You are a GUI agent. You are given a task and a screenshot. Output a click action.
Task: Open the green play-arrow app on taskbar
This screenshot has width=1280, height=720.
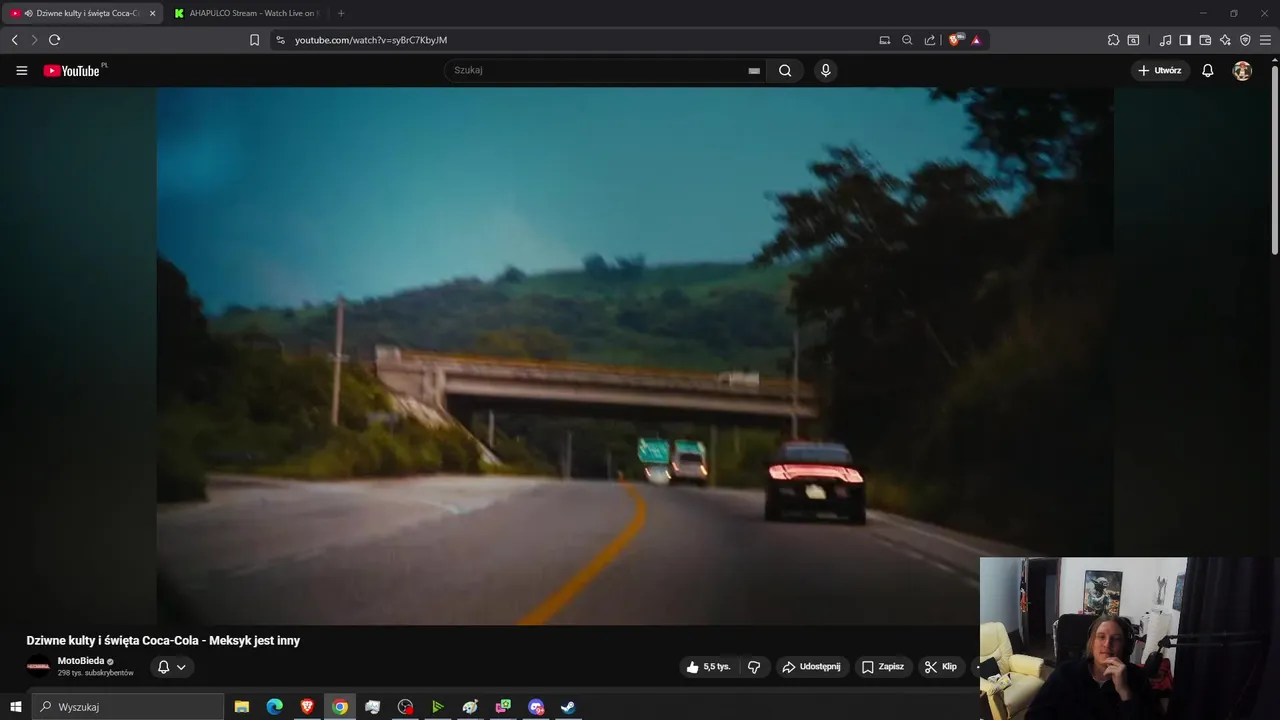point(437,707)
